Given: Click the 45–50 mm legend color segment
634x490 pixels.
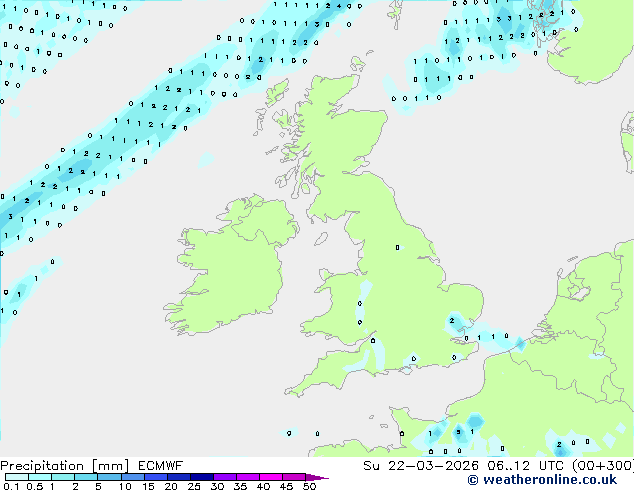Looking at the screenshot, I should click(x=294, y=477).
